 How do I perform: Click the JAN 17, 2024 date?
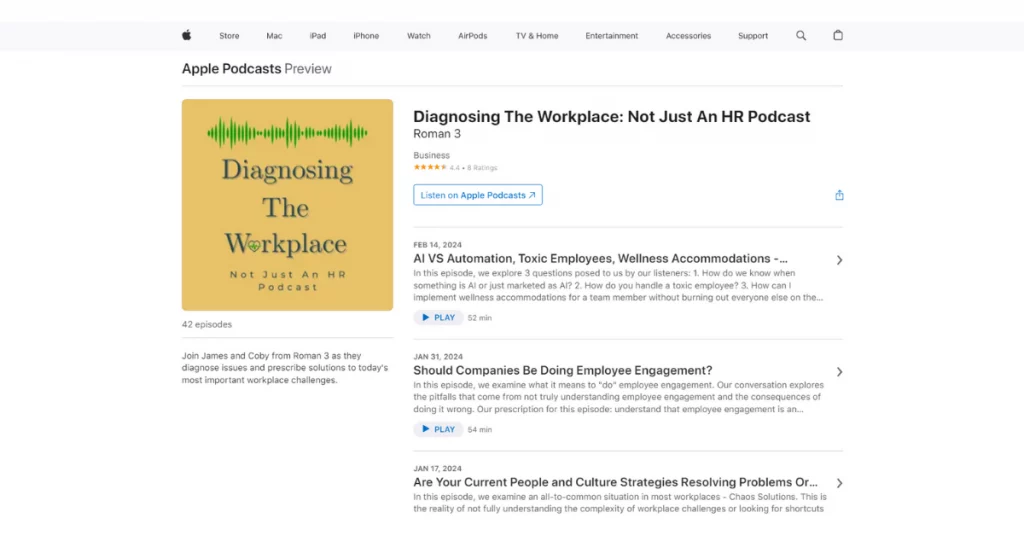pyautogui.click(x=438, y=468)
